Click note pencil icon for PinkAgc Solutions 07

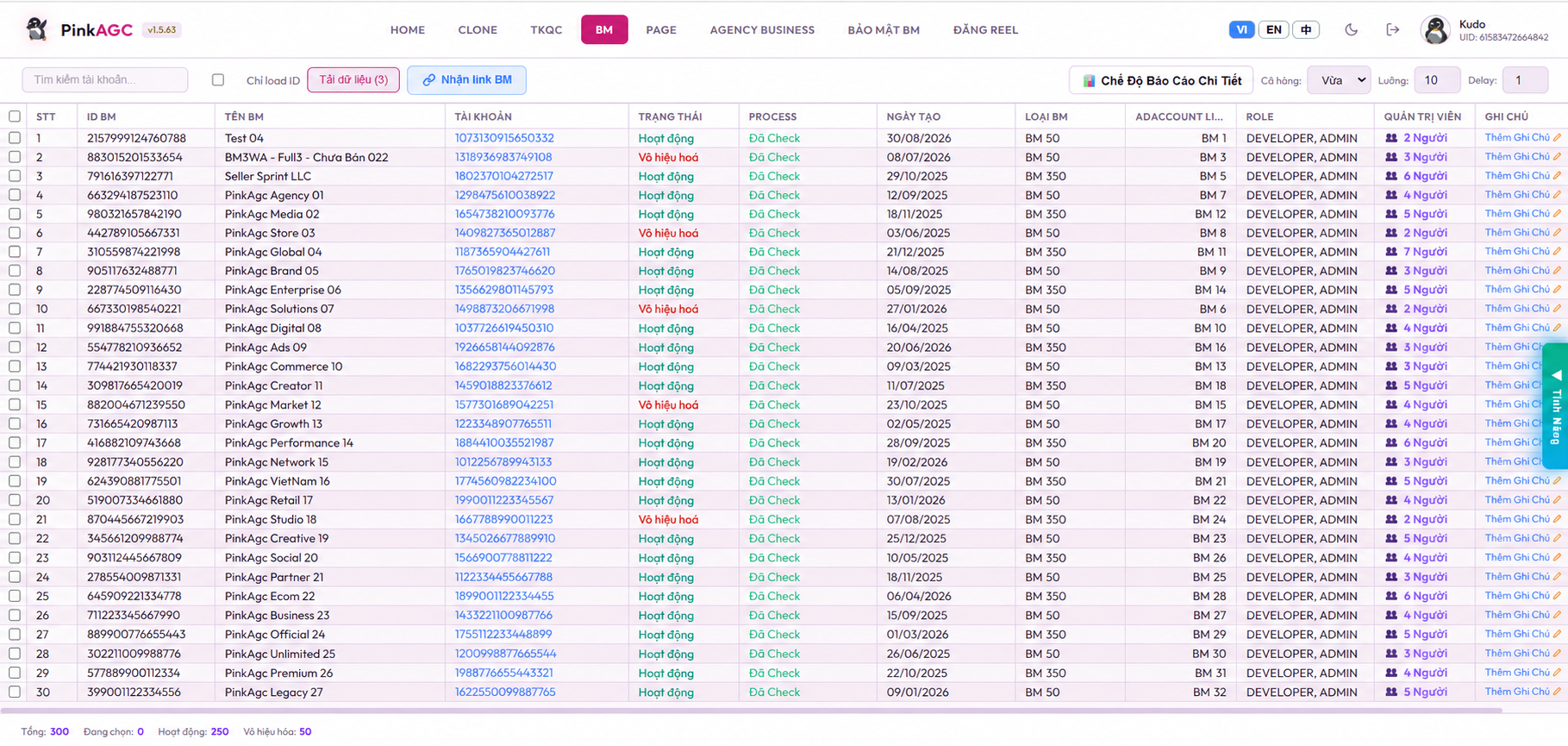[x=1557, y=309]
